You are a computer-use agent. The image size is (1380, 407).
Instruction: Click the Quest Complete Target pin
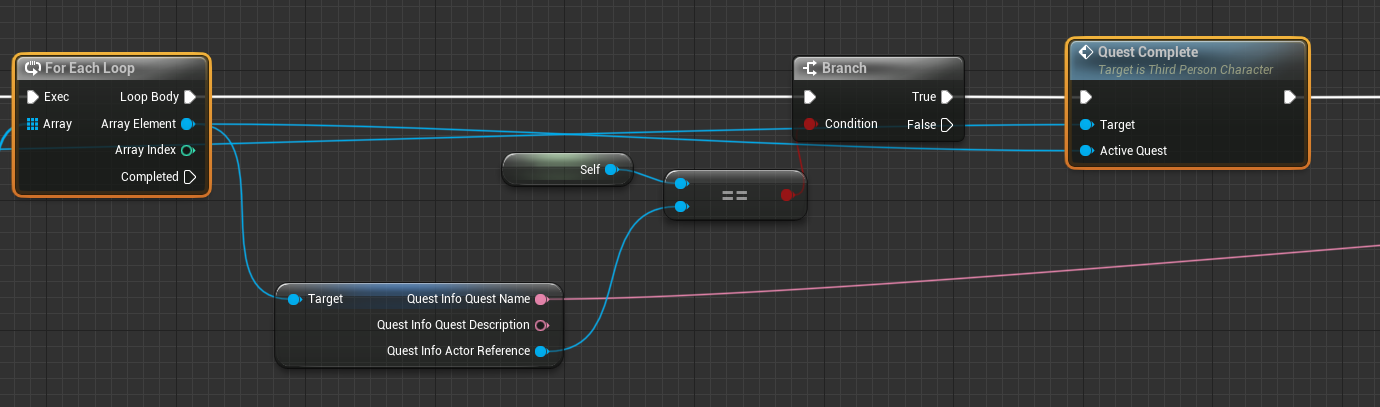(1086, 124)
